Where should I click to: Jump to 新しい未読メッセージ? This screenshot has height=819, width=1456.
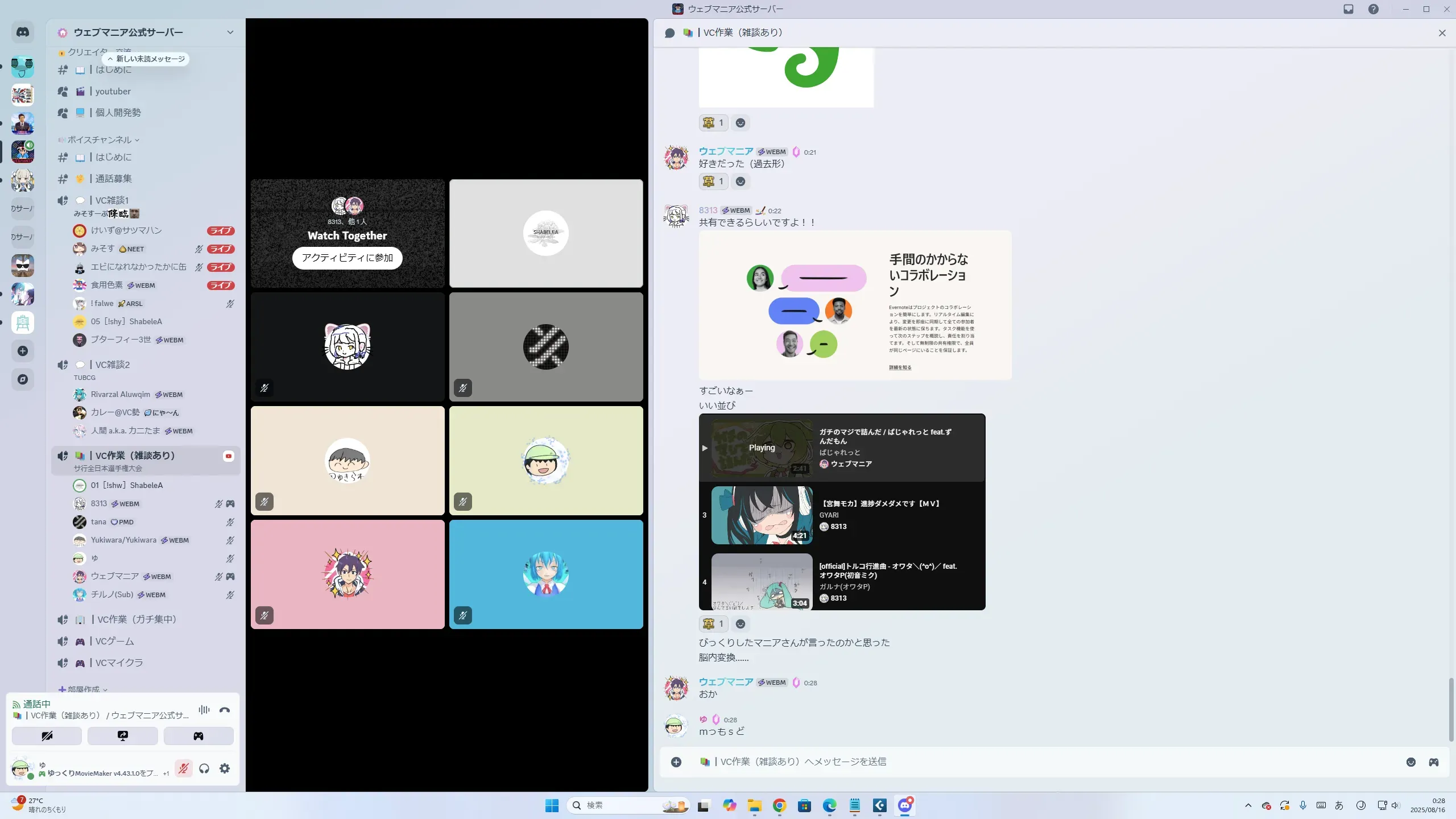pos(146,59)
